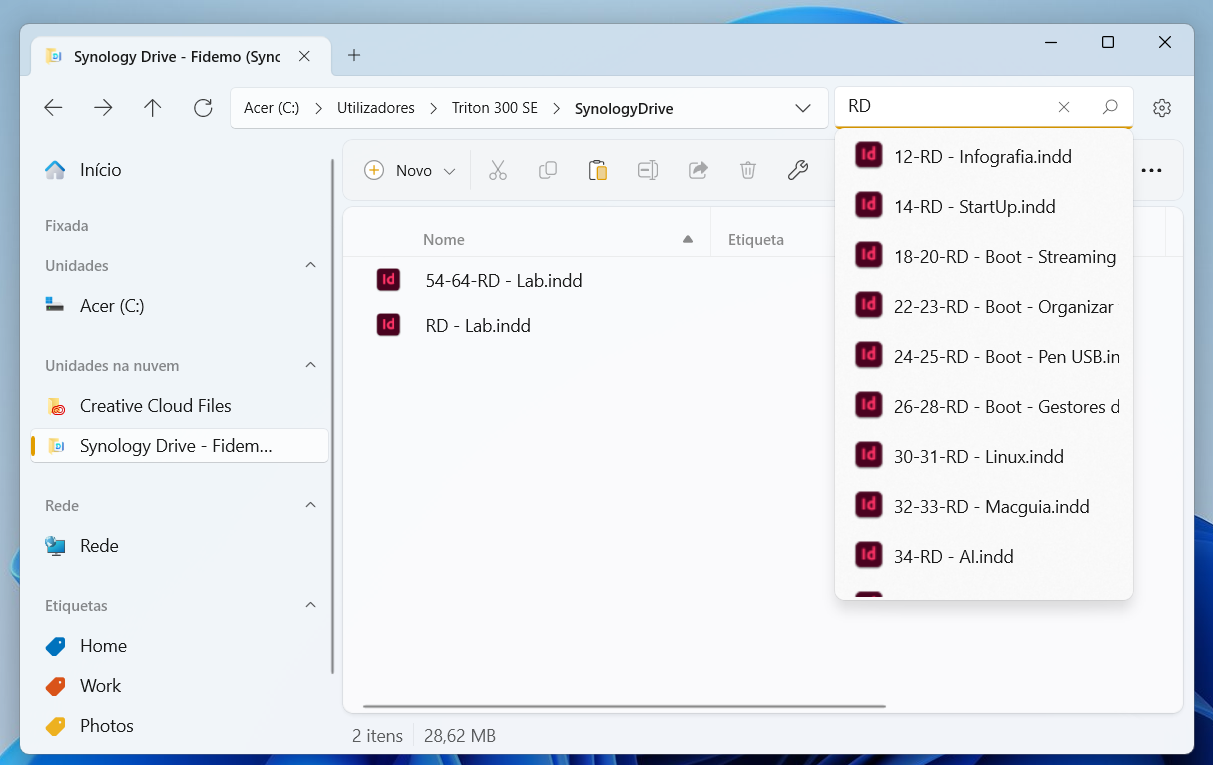
Task: Choose suggestion 14-RD - StartUp.indd
Action: click(x=984, y=206)
